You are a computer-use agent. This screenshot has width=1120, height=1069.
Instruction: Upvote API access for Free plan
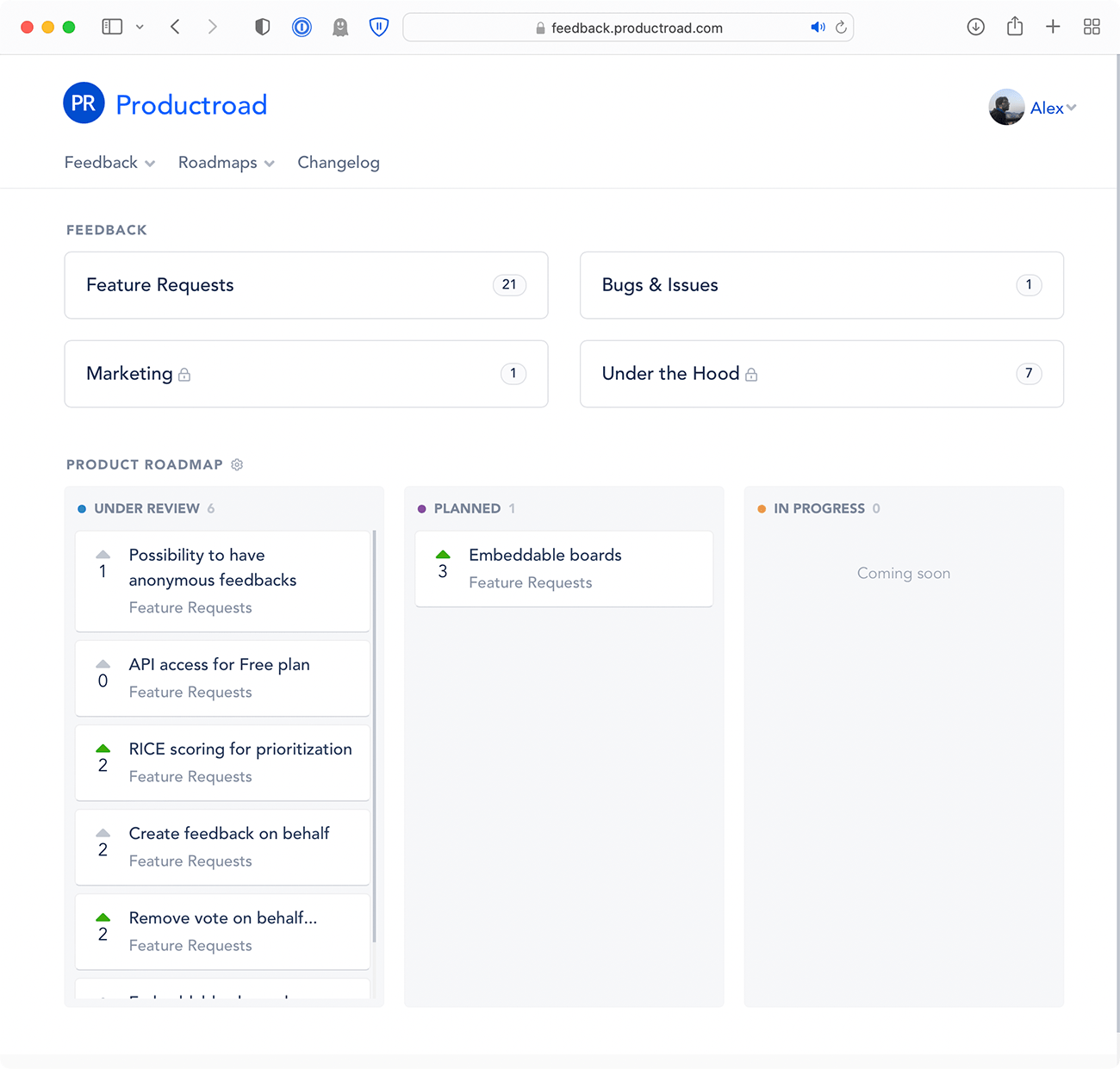click(x=103, y=664)
